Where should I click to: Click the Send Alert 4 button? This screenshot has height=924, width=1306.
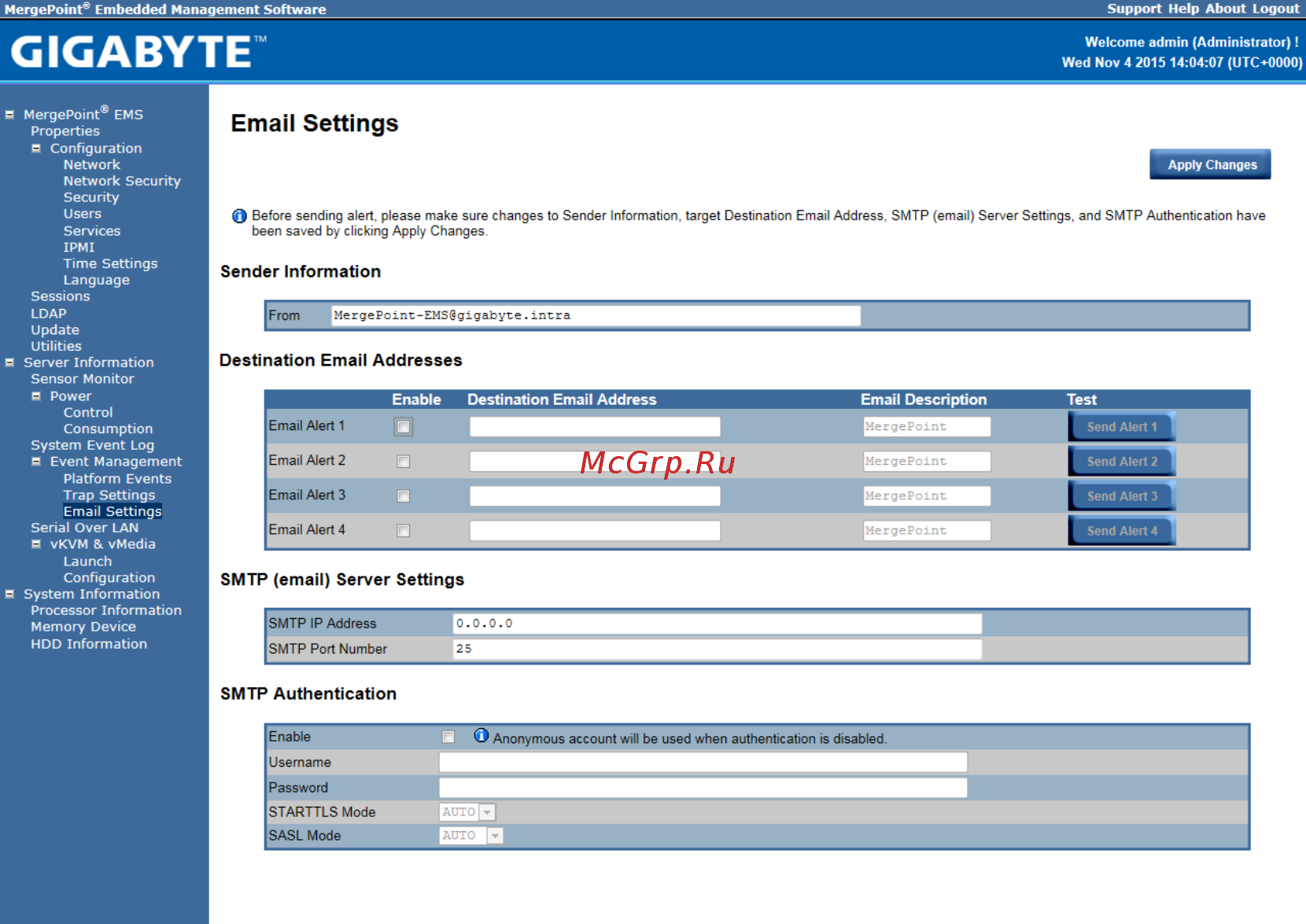pos(1122,531)
